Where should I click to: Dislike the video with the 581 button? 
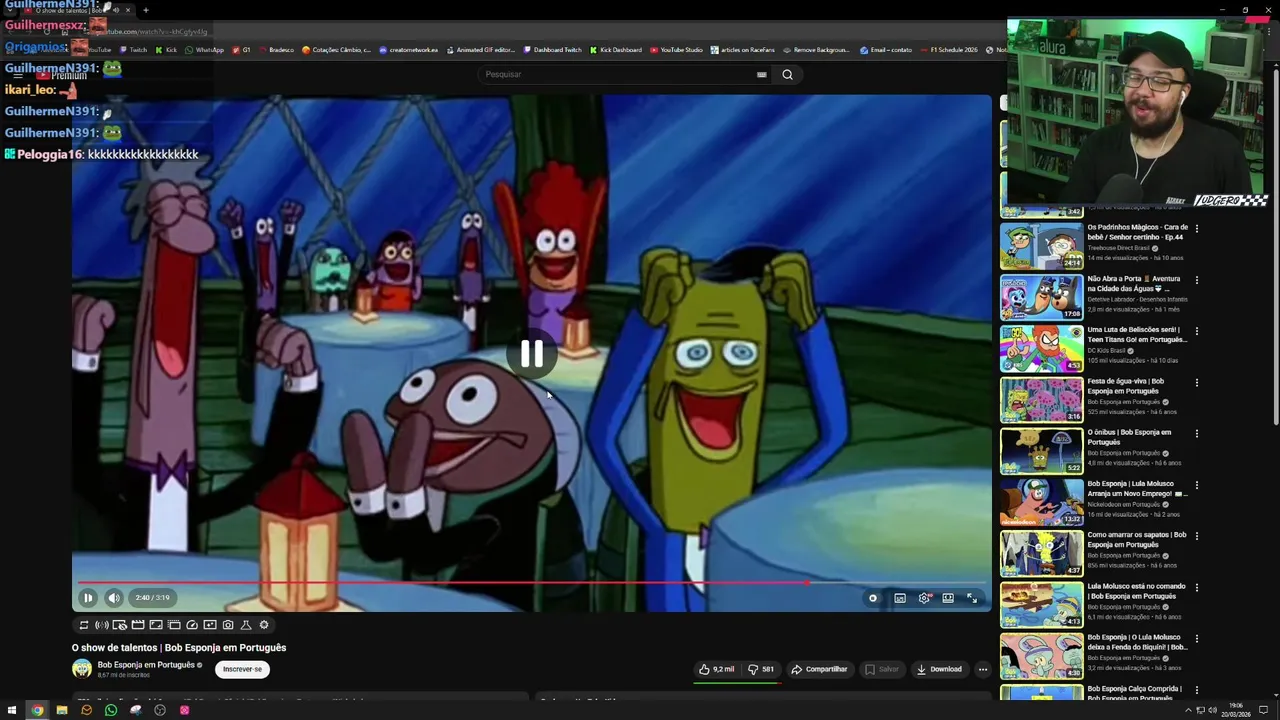pyautogui.click(x=762, y=669)
